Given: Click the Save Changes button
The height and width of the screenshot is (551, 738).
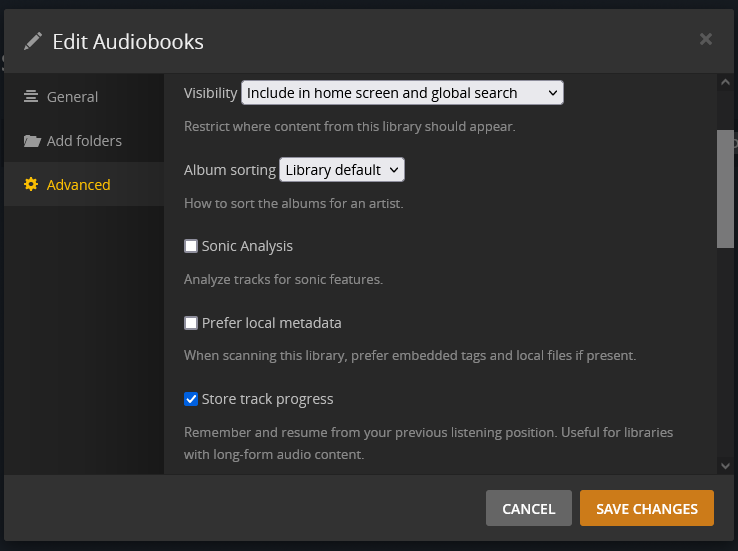Looking at the screenshot, I should coord(646,508).
